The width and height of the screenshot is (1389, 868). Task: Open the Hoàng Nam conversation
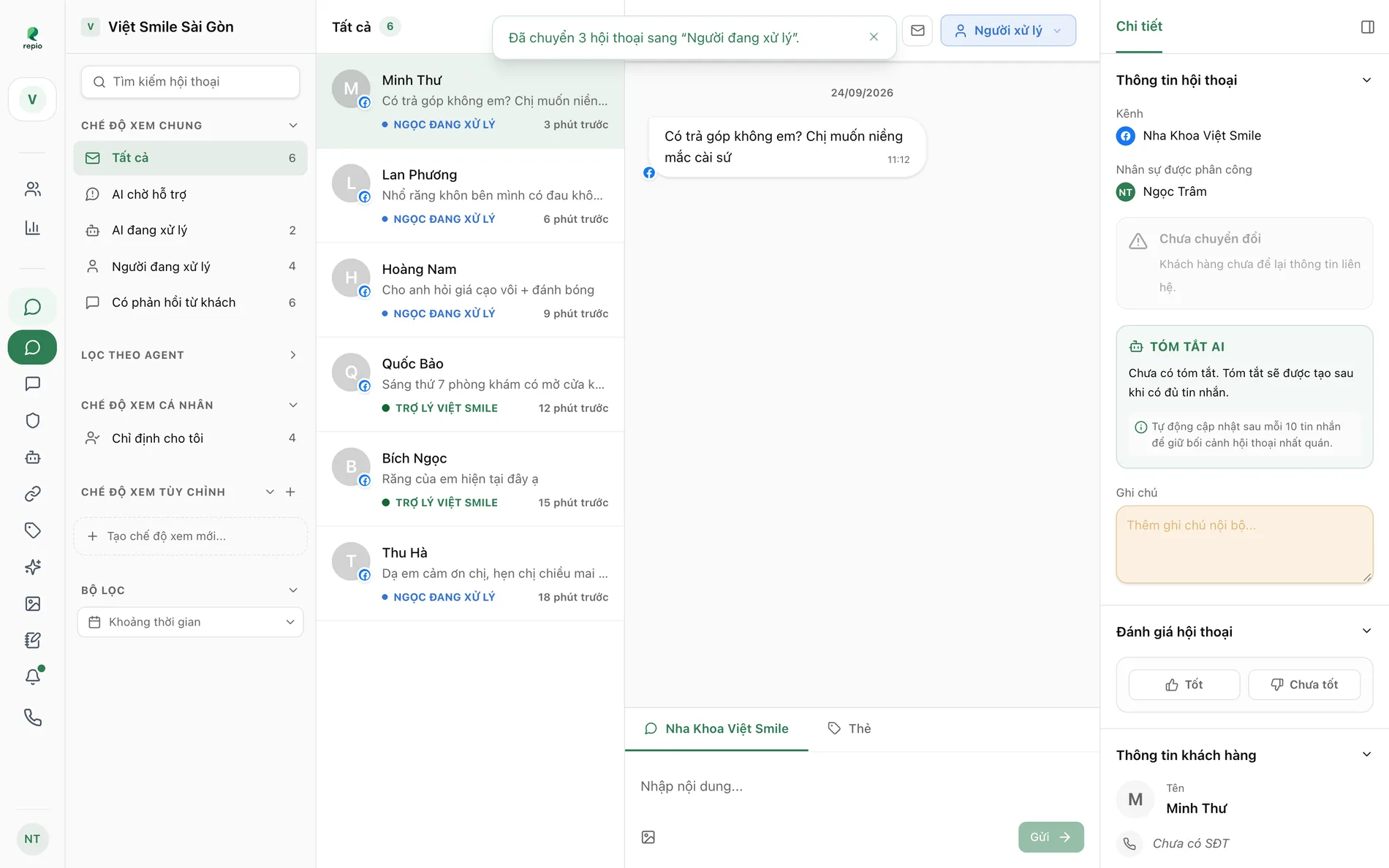470,290
